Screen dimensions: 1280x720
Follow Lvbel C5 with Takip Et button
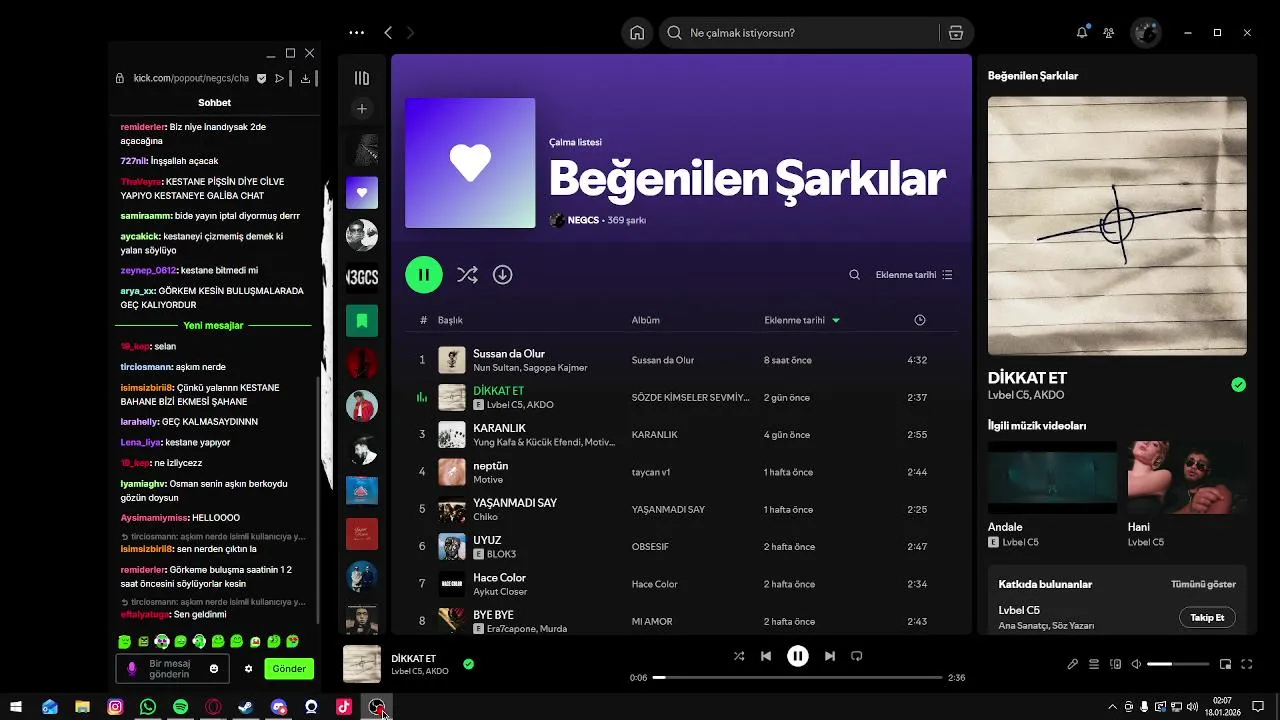coord(1207,617)
